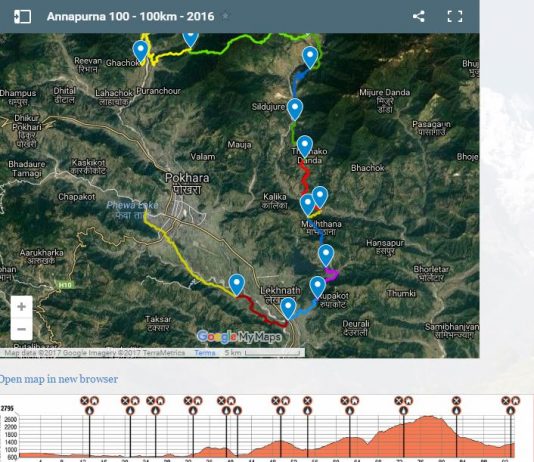Zoom in with the plus button
Viewport: 534px width, 462px height.
[21, 307]
